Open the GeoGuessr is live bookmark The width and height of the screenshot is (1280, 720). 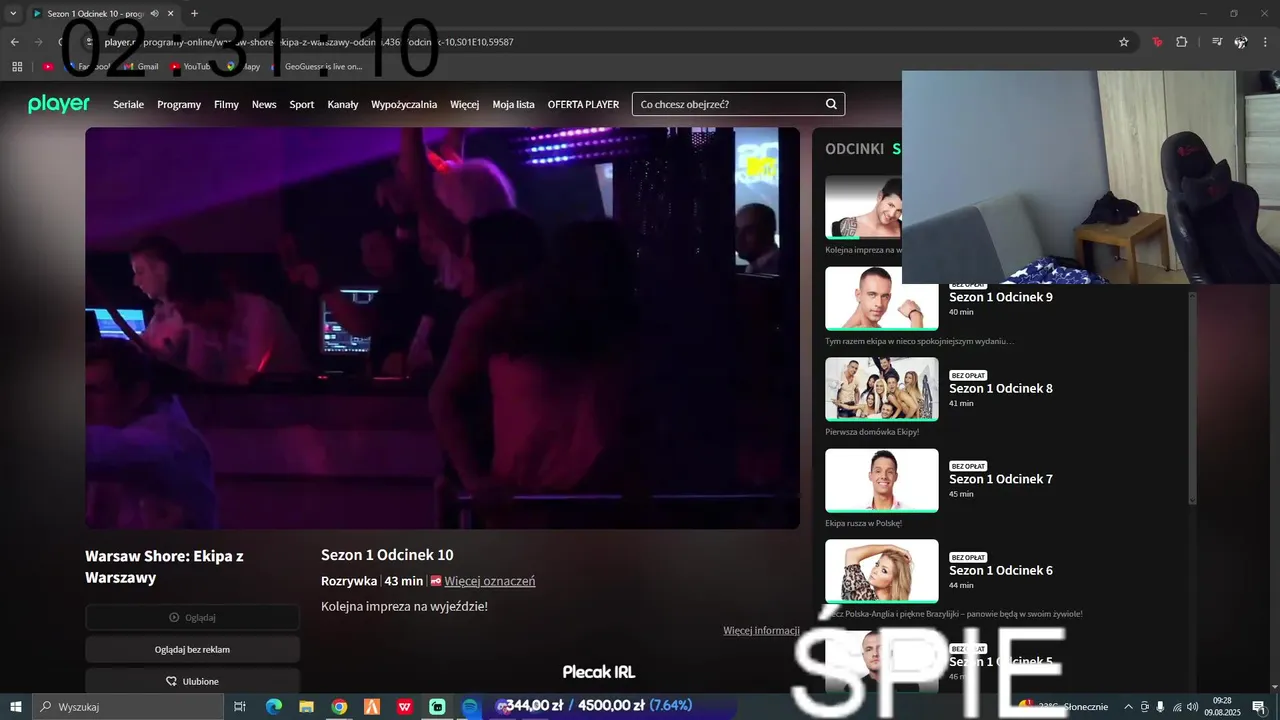point(316,67)
